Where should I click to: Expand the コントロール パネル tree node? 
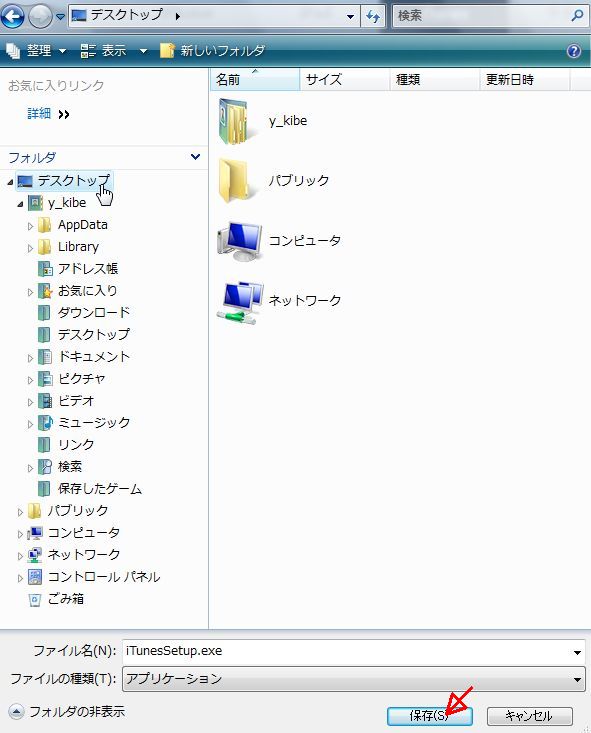point(20,578)
